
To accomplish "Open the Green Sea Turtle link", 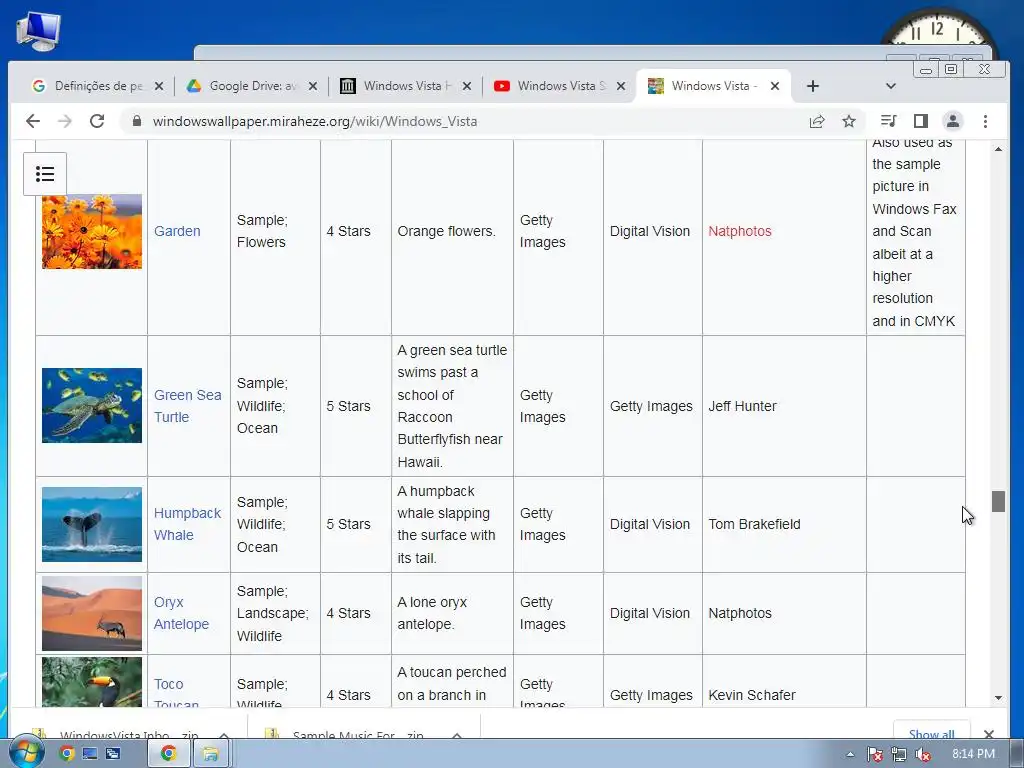I will 187,406.
